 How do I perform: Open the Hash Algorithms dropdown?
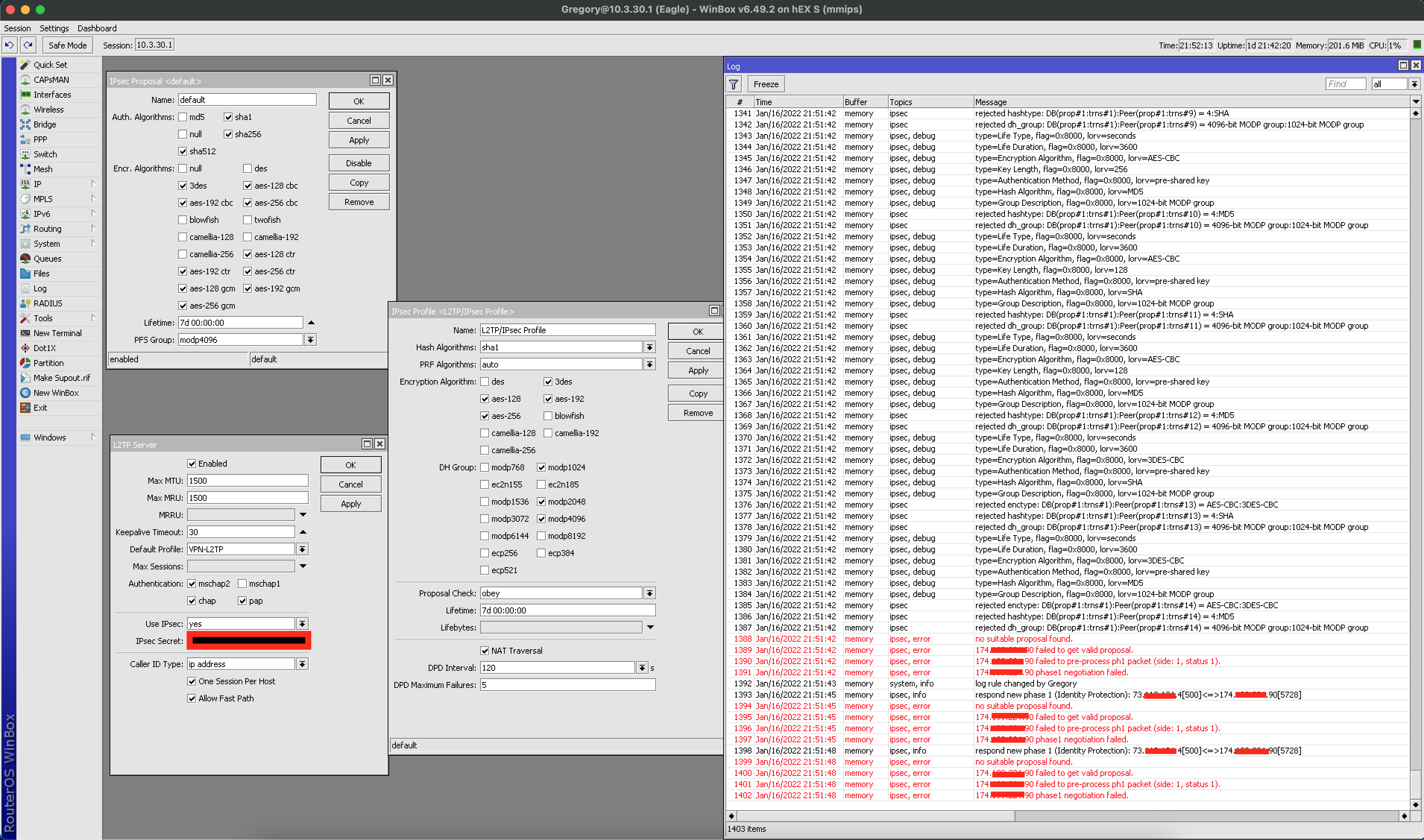[x=649, y=347]
